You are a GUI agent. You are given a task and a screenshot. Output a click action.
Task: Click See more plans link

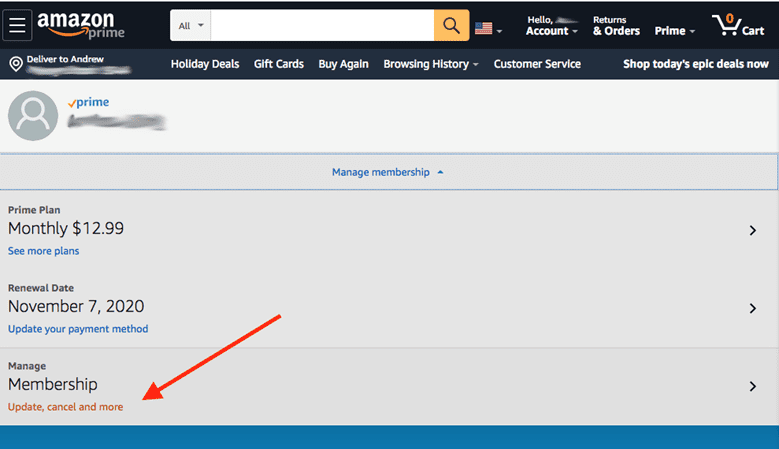tap(43, 251)
